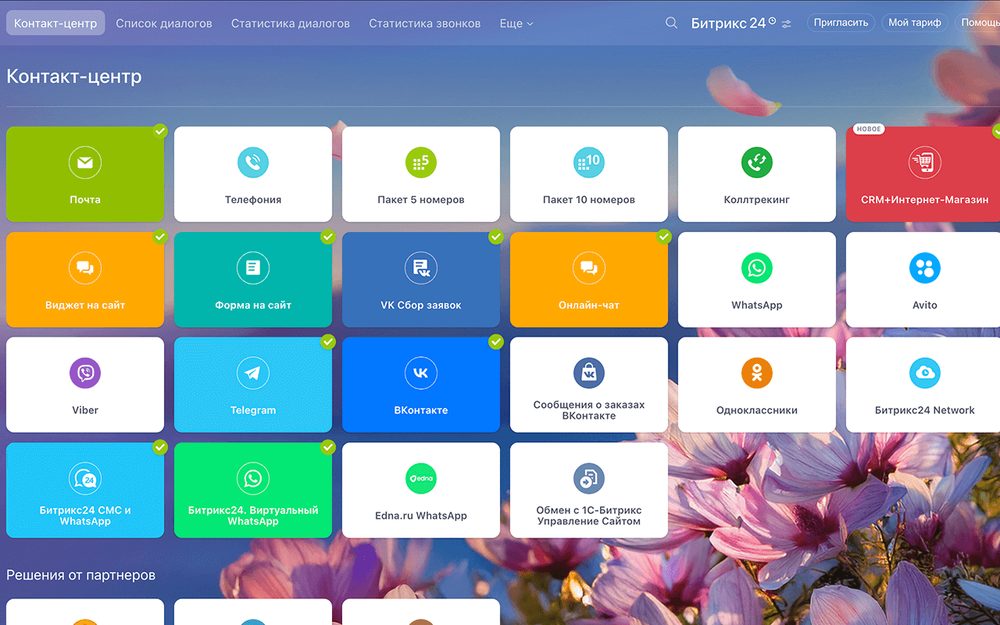Open the Статистика звонков tab
Screen dimensions: 1000x625
click(x=425, y=24)
